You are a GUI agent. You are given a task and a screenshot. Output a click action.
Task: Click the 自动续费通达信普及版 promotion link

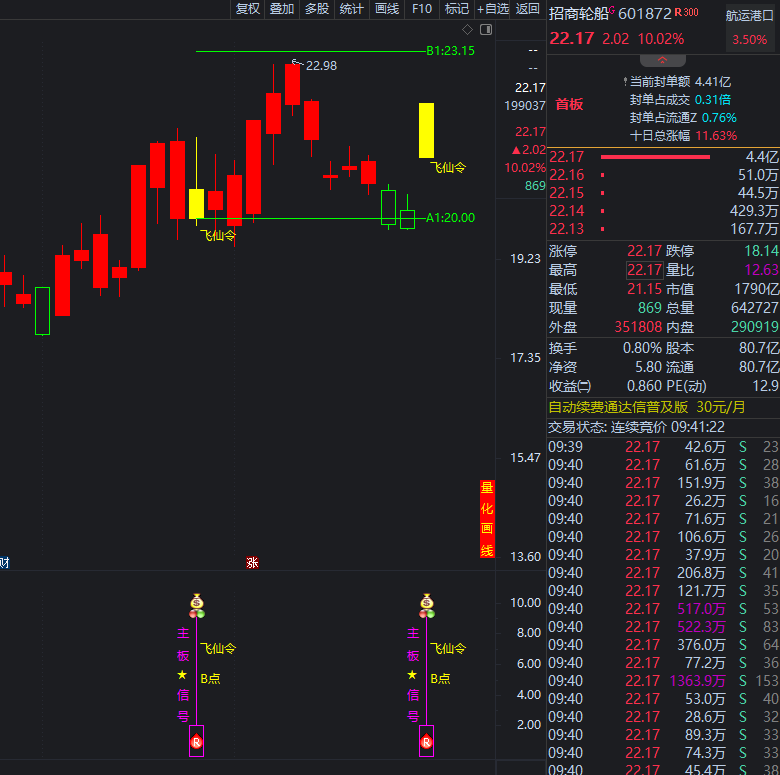(x=647, y=407)
